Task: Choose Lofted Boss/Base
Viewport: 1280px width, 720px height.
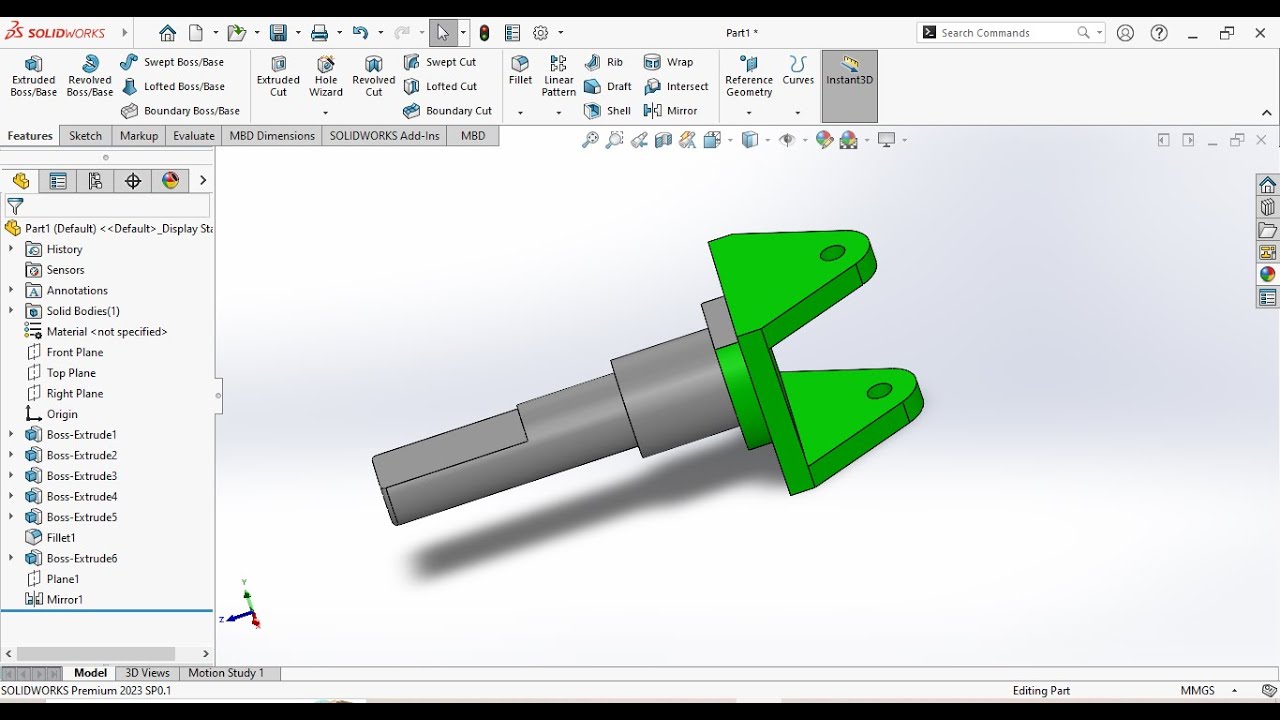Action: click(173, 86)
